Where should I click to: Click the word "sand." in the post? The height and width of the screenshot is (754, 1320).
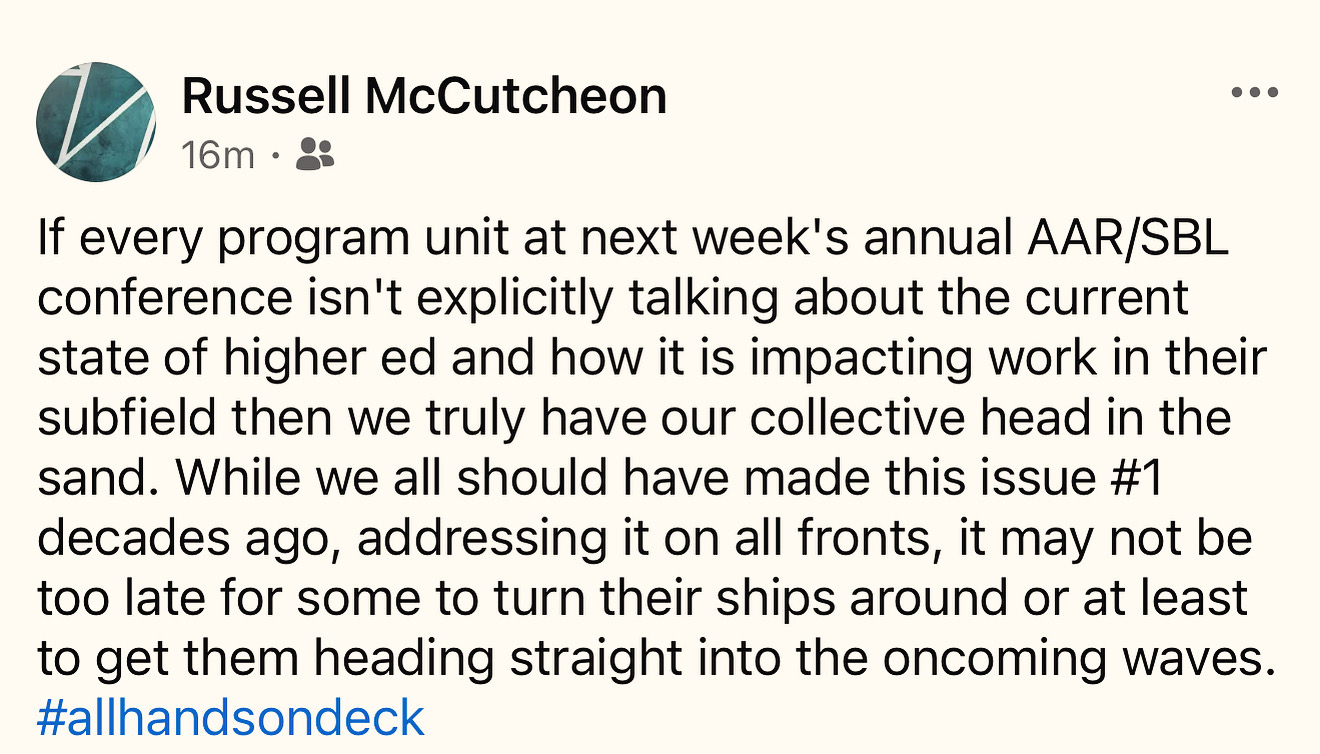(97, 479)
